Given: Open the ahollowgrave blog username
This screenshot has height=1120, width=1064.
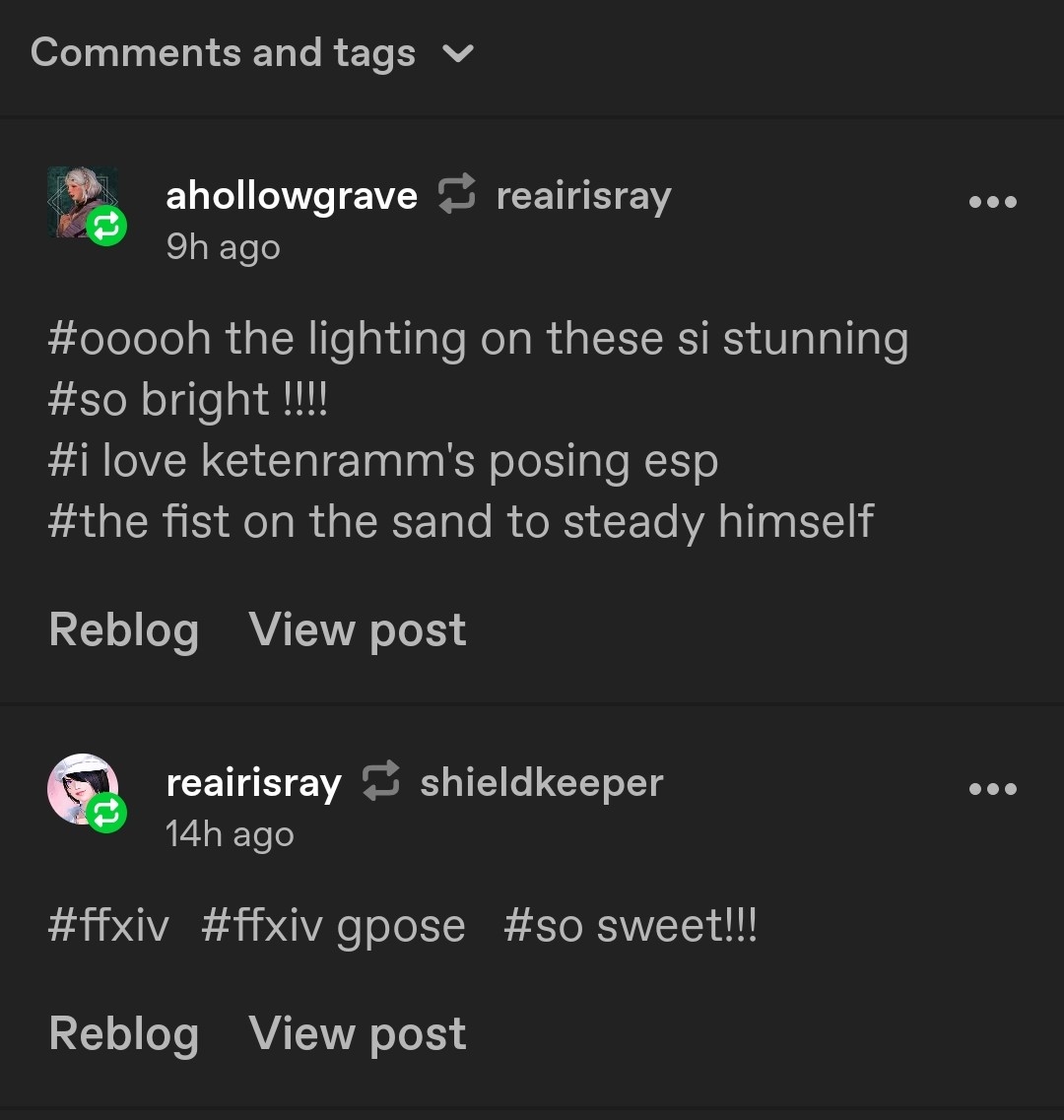Looking at the screenshot, I should 292,196.
